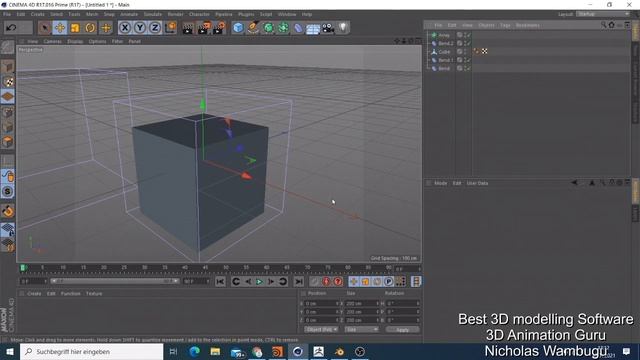Open the Layout dropdown
The image size is (640, 360).
(x=603, y=14)
